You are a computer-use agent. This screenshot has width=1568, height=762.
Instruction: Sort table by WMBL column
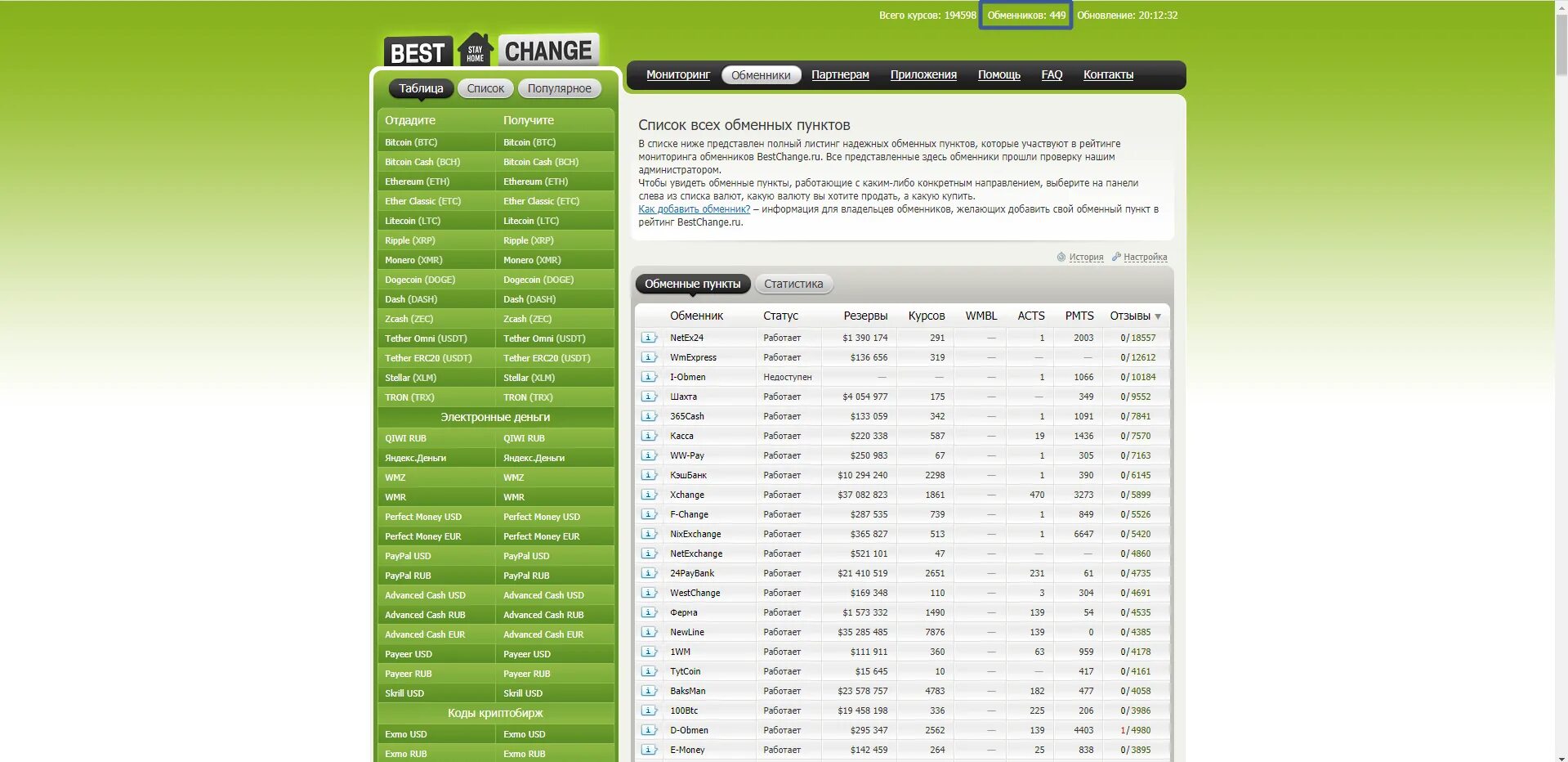point(981,316)
